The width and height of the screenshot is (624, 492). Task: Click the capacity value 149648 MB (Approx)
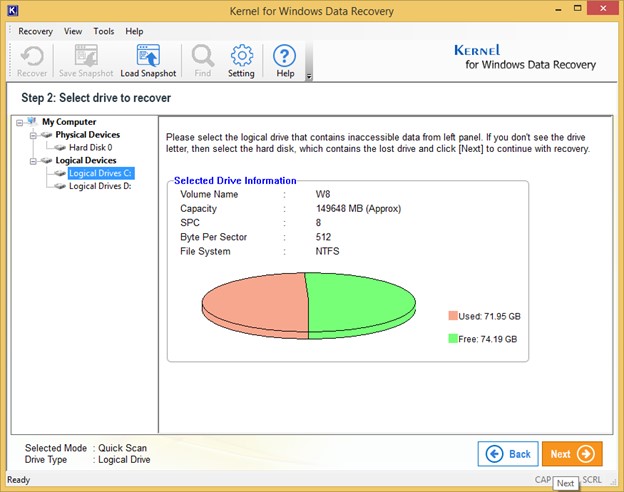pos(358,209)
